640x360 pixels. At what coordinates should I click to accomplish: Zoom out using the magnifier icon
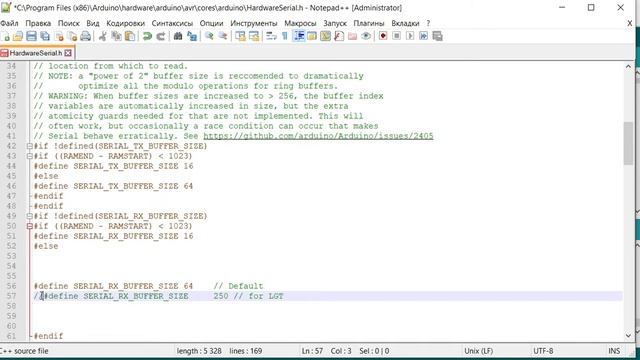[223, 36]
